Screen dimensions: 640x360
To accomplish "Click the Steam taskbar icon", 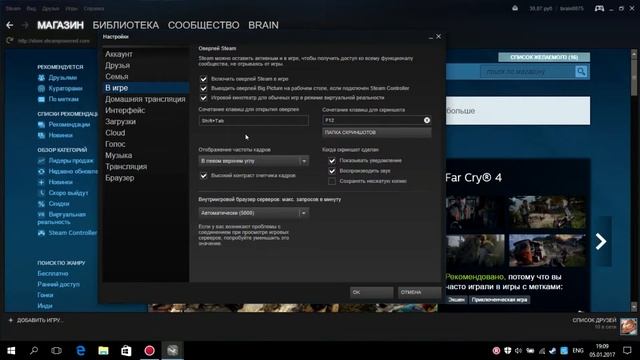I will pyautogui.click(x=172, y=350).
